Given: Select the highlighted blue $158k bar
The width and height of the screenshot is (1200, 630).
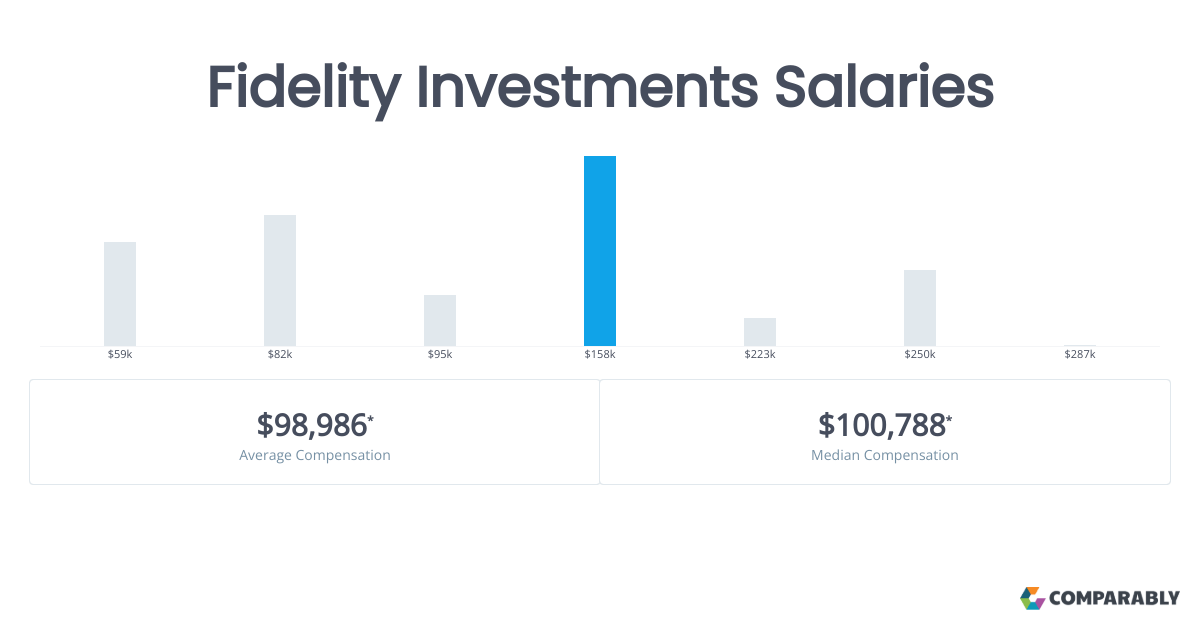Looking at the screenshot, I should click(600, 251).
